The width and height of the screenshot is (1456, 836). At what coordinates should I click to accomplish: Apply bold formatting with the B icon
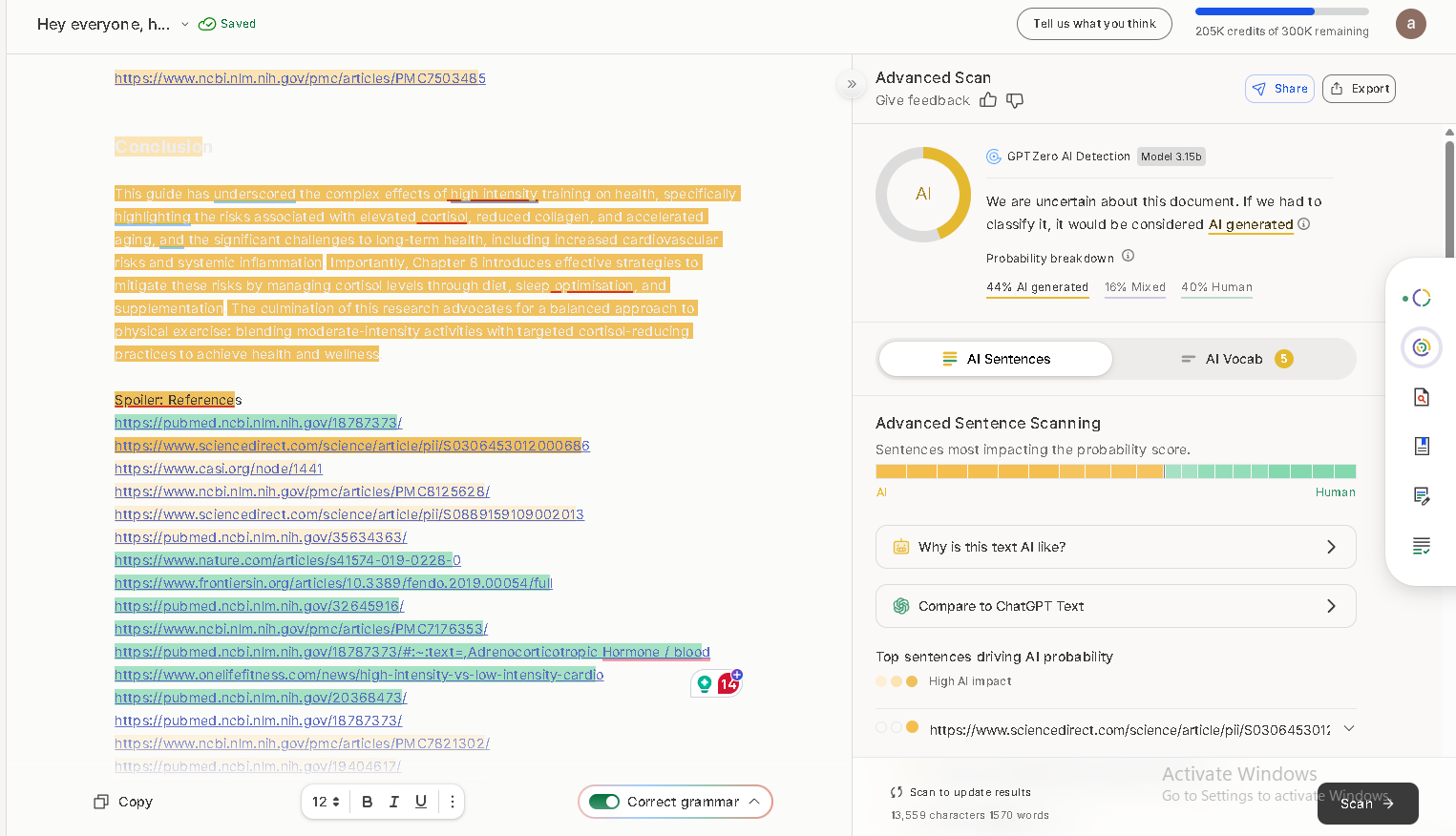click(368, 802)
